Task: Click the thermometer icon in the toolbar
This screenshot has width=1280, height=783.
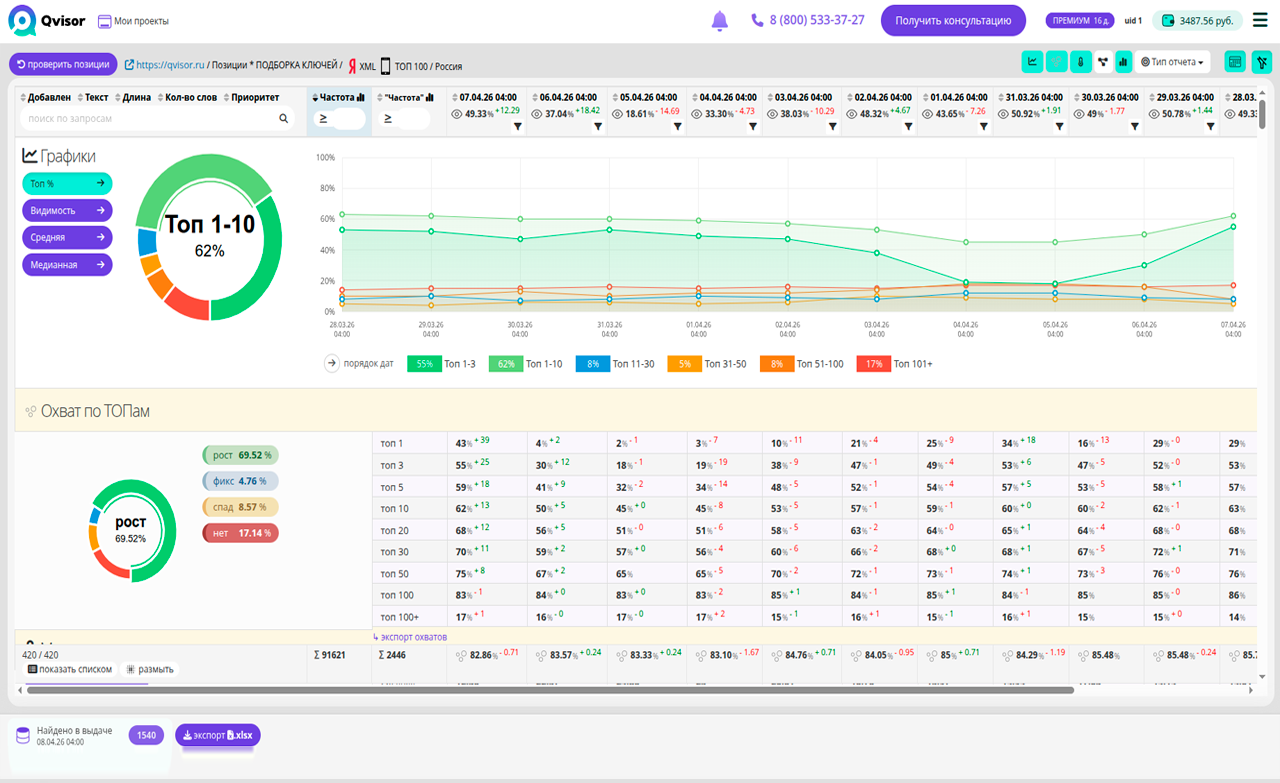Action: [x=1079, y=62]
